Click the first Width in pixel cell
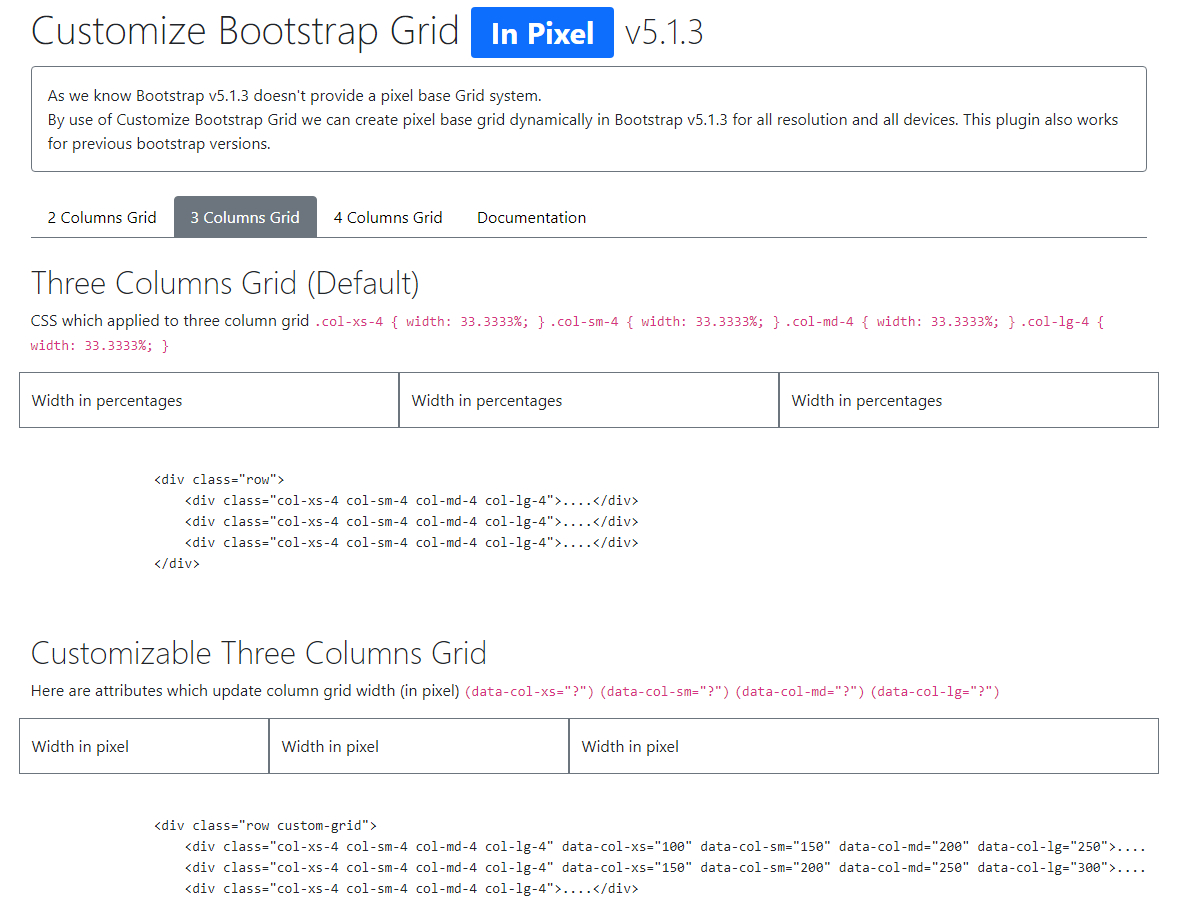Viewport: 1196px width, 902px height. point(144,746)
